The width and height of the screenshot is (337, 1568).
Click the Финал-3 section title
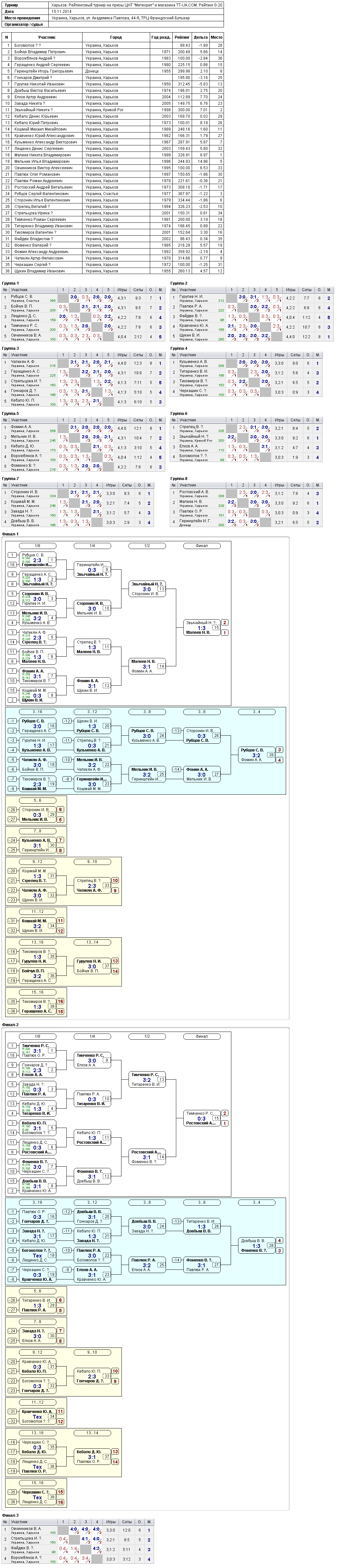click(x=10, y=1515)
